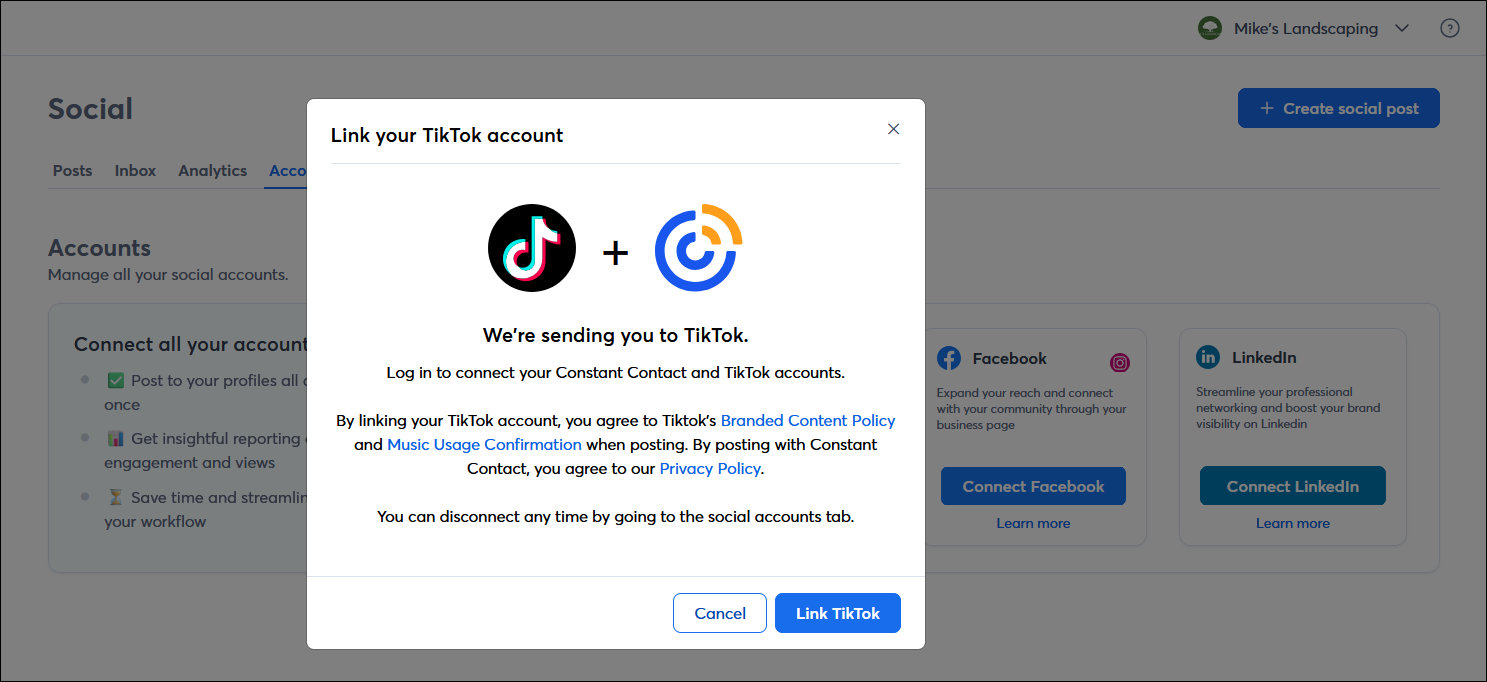Viewport: 1487px width, 682px height.
Task: Switch to the Posts tab
Action: tap(72, 171)
